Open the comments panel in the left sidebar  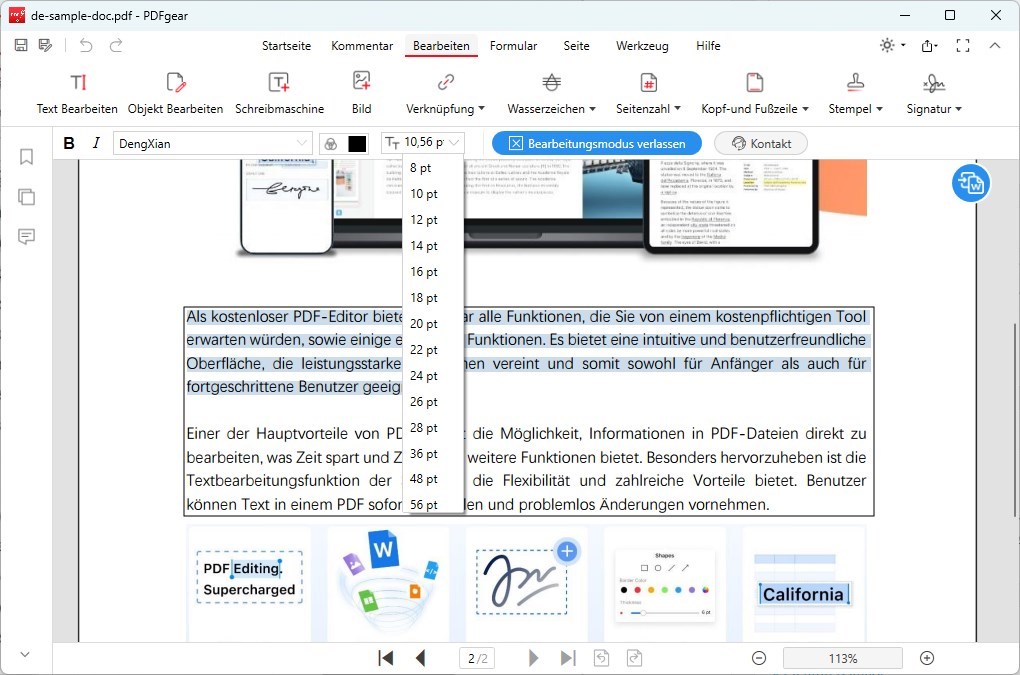coord(26,236)
